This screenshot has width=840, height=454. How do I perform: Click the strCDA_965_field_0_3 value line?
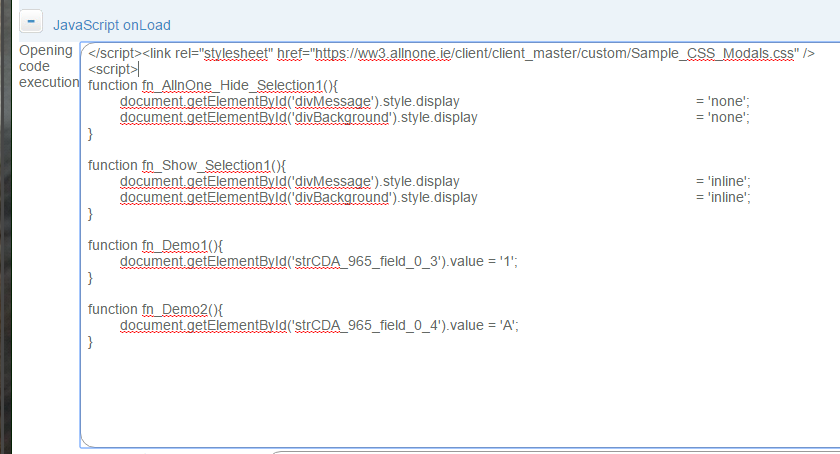(x=319, y=262)
